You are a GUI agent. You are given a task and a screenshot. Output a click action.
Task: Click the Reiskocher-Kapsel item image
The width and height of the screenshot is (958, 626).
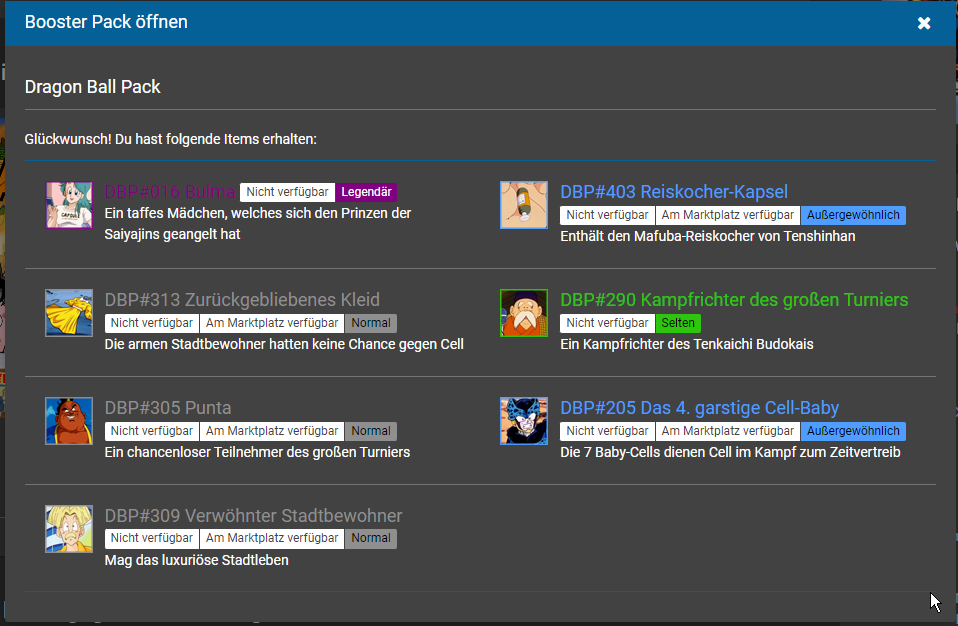[x=524, y=205]
